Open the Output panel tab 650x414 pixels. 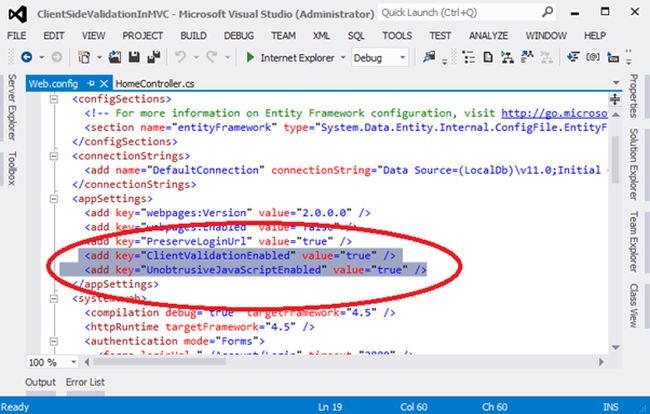click(40, 382)
